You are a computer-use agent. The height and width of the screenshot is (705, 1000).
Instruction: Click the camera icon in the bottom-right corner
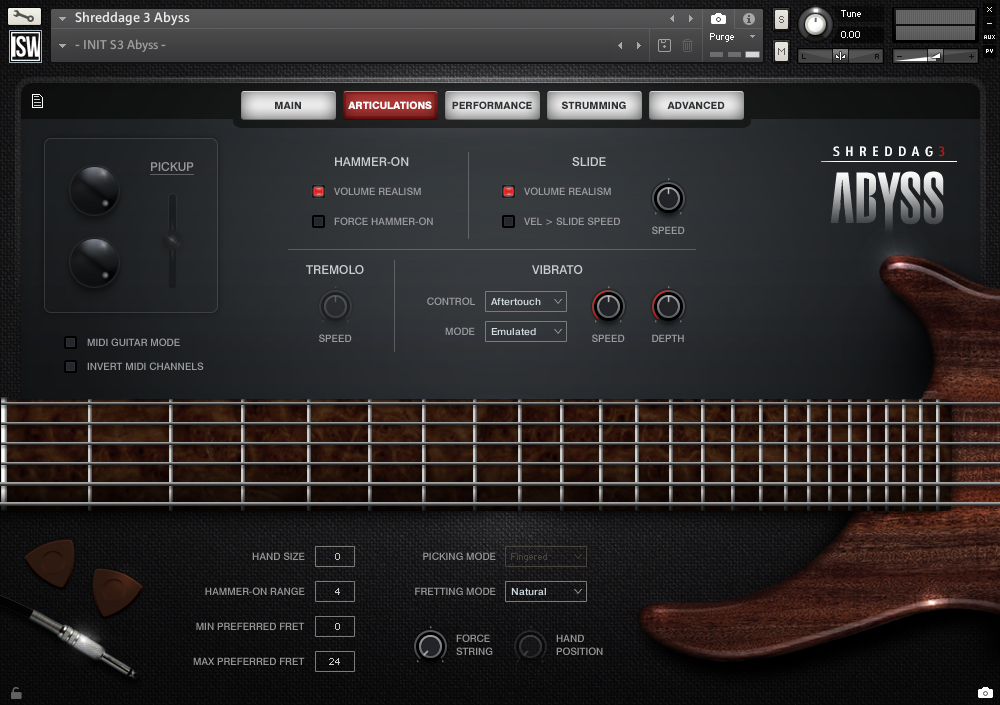[985, 692]
